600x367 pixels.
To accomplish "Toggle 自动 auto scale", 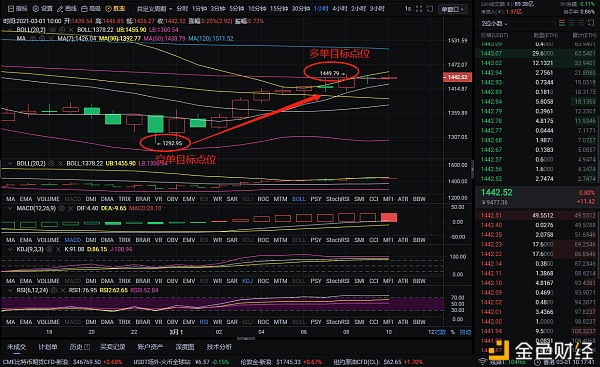I will (x=465, y=332).
